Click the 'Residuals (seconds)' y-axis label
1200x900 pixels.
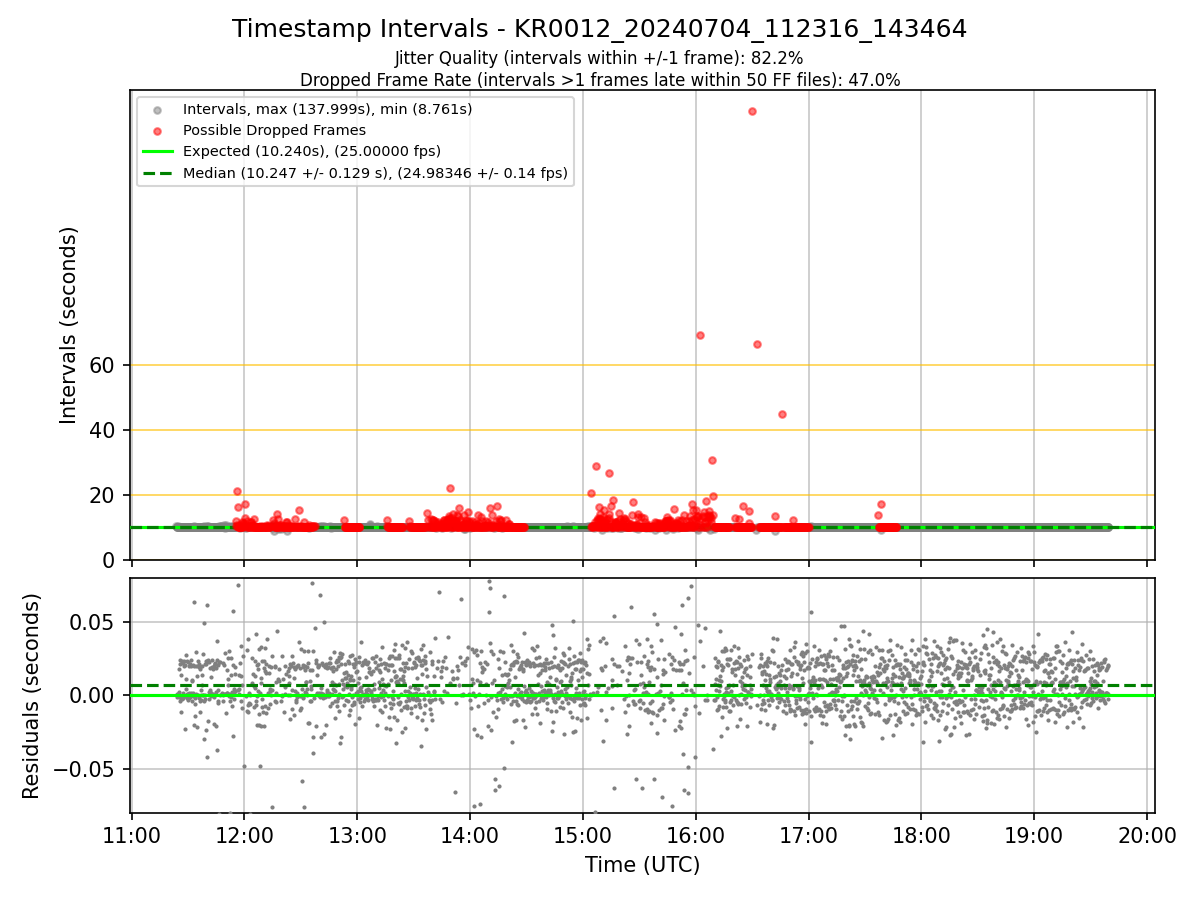(x=32, y=696)
